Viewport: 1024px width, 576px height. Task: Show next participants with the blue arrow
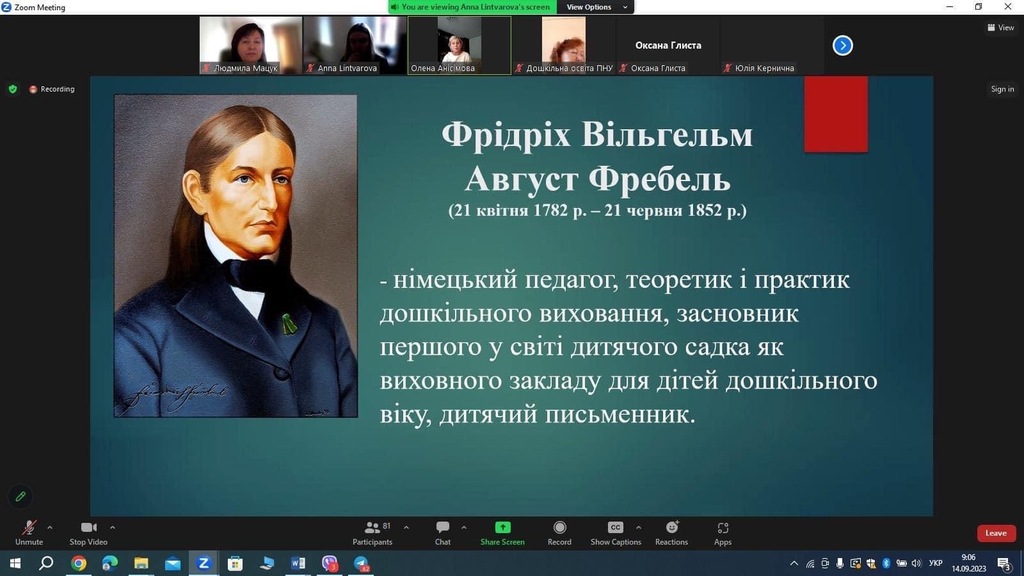843,45
